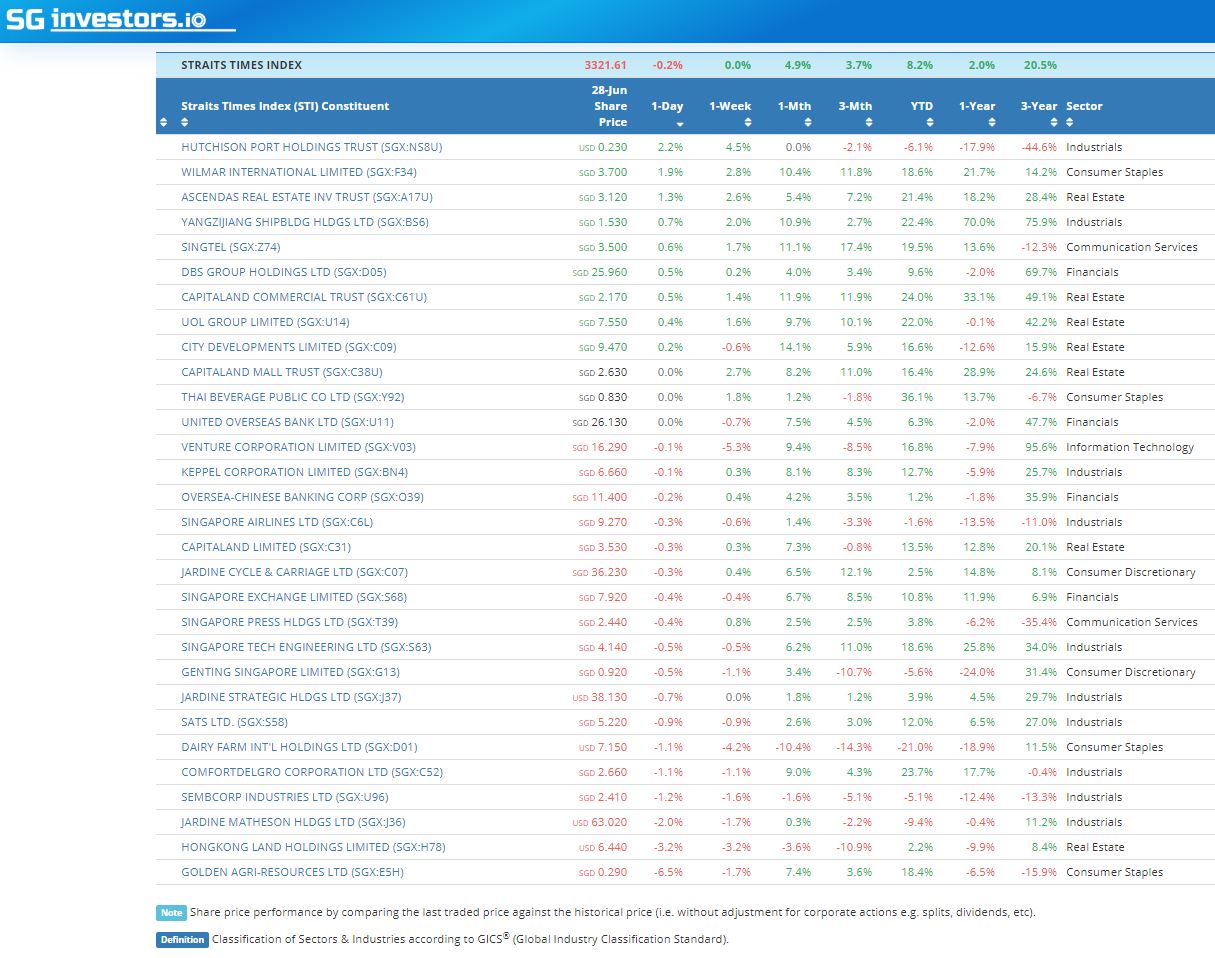Screen dimensions: 1215x958
Task: Open Dairy Farm Int'l Holdings Ltd link
Action: coord(299,747)
